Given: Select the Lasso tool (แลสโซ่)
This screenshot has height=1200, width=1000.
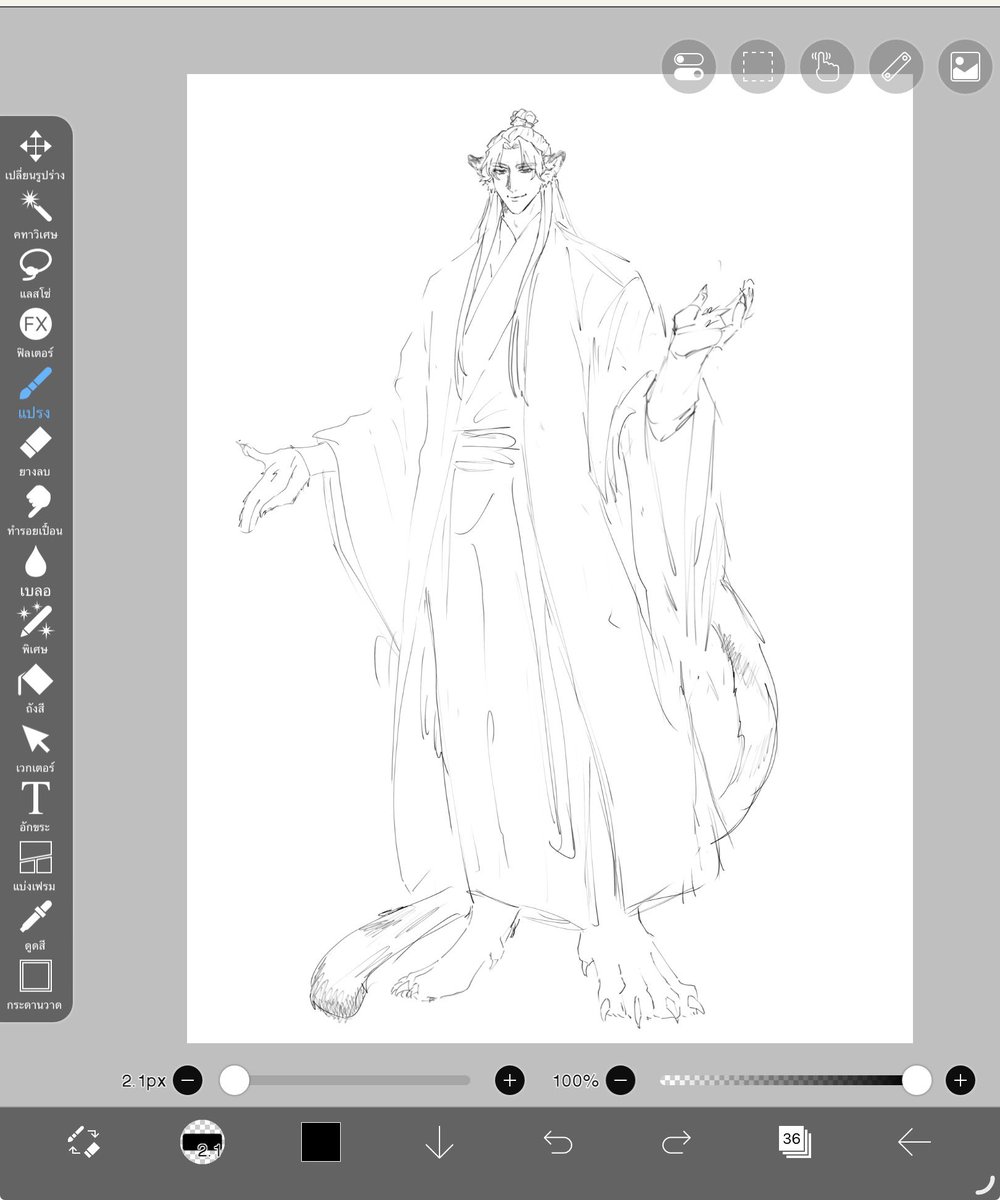Looking at the screenshot, I should coord(36,274).
